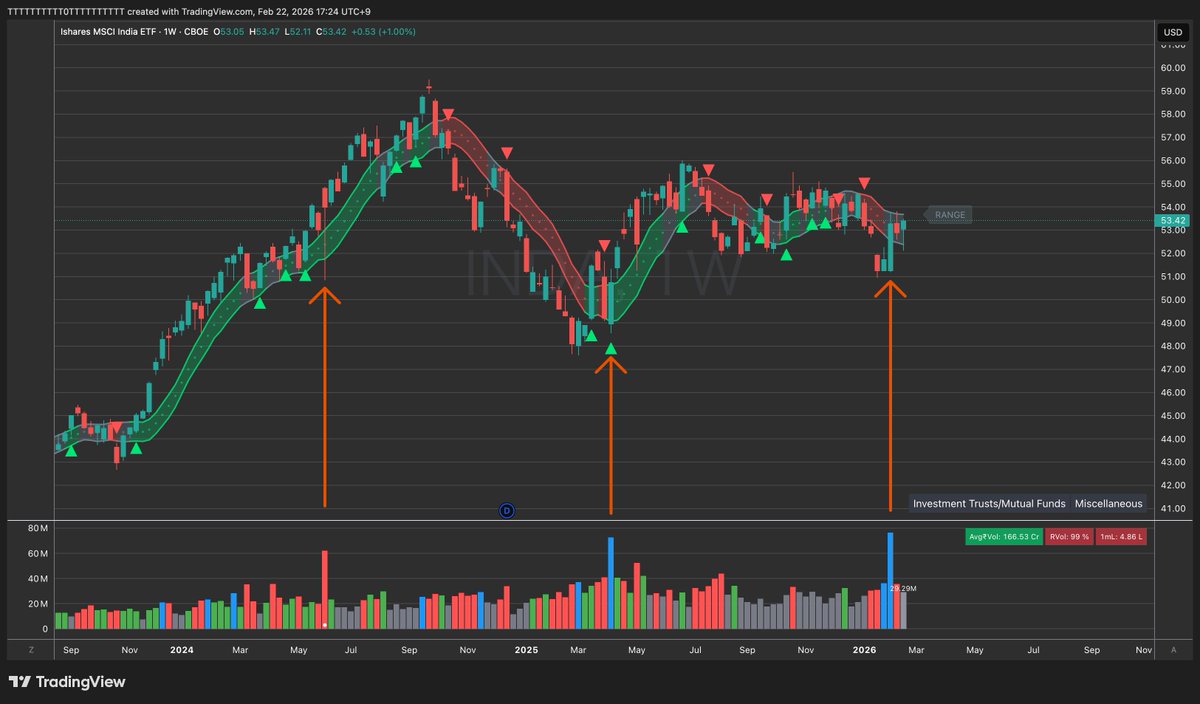The height and width of the screenshot is (704, 1200).
Task: Open the dividend marker labeled D
Action: (x=506, y=511)
